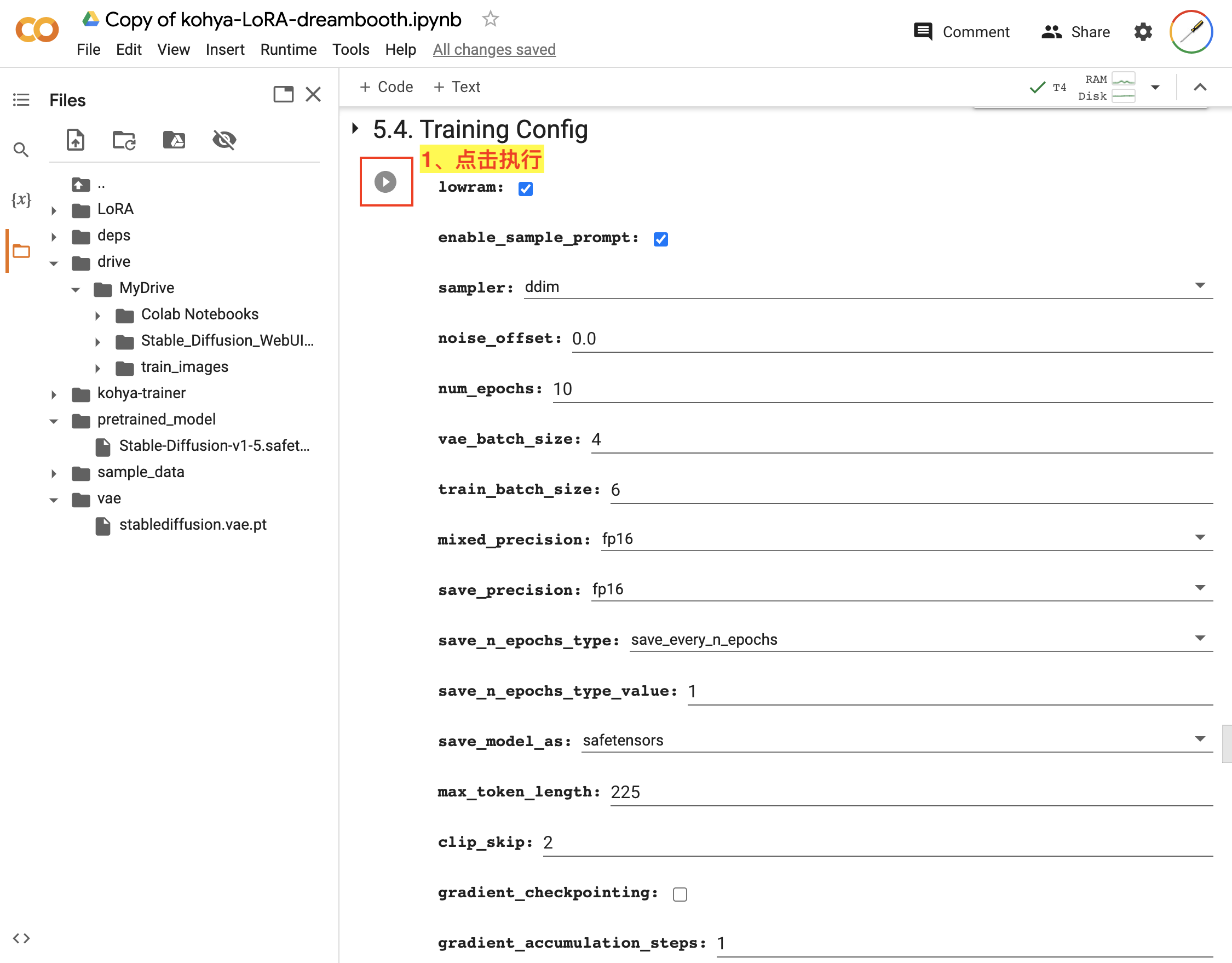Uncheck the lowram checkbox
Viewport: 1232px width, 963px height.
525,188
